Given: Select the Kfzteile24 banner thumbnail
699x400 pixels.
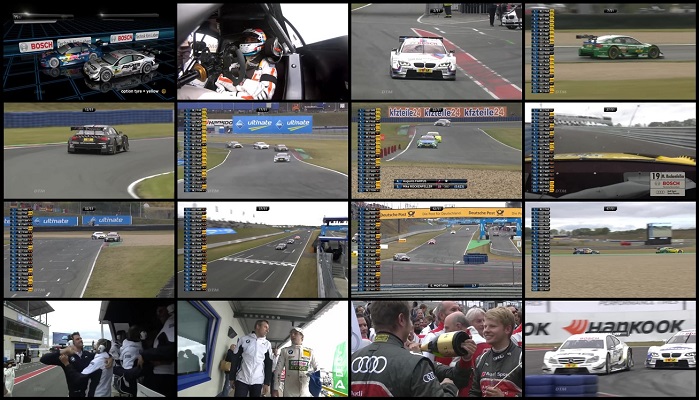Looking at the screenshot, I should pos(436,151).
